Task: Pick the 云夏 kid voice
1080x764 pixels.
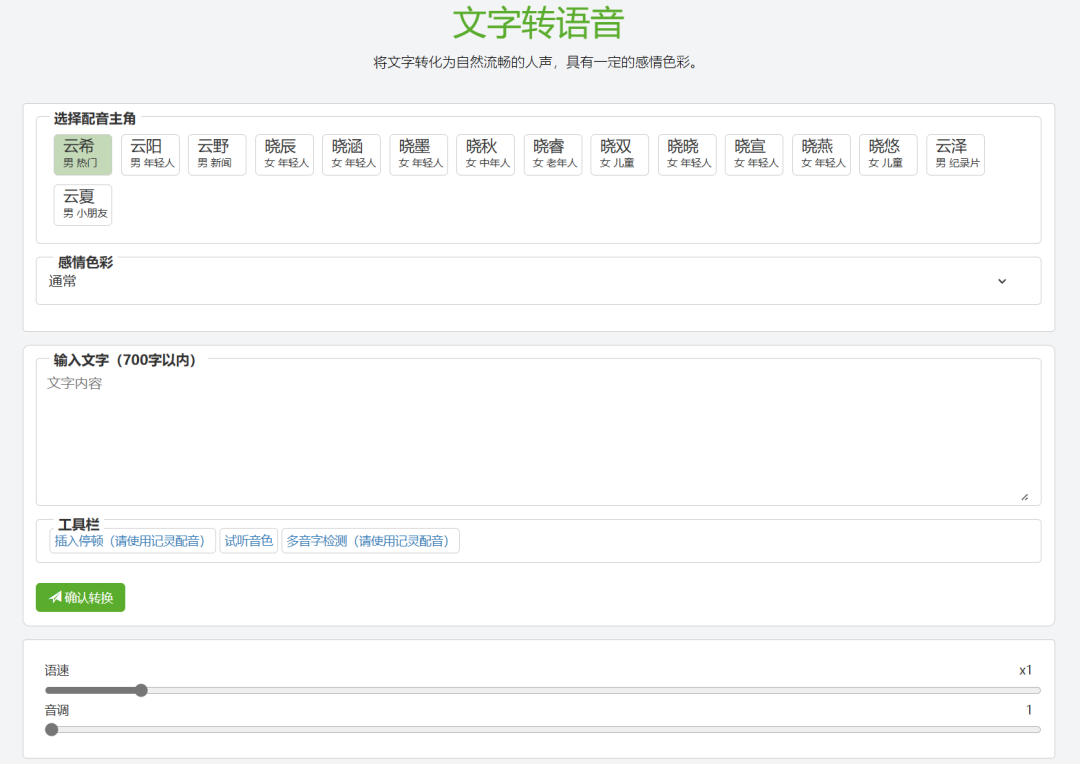Action: tap(83, 205)
